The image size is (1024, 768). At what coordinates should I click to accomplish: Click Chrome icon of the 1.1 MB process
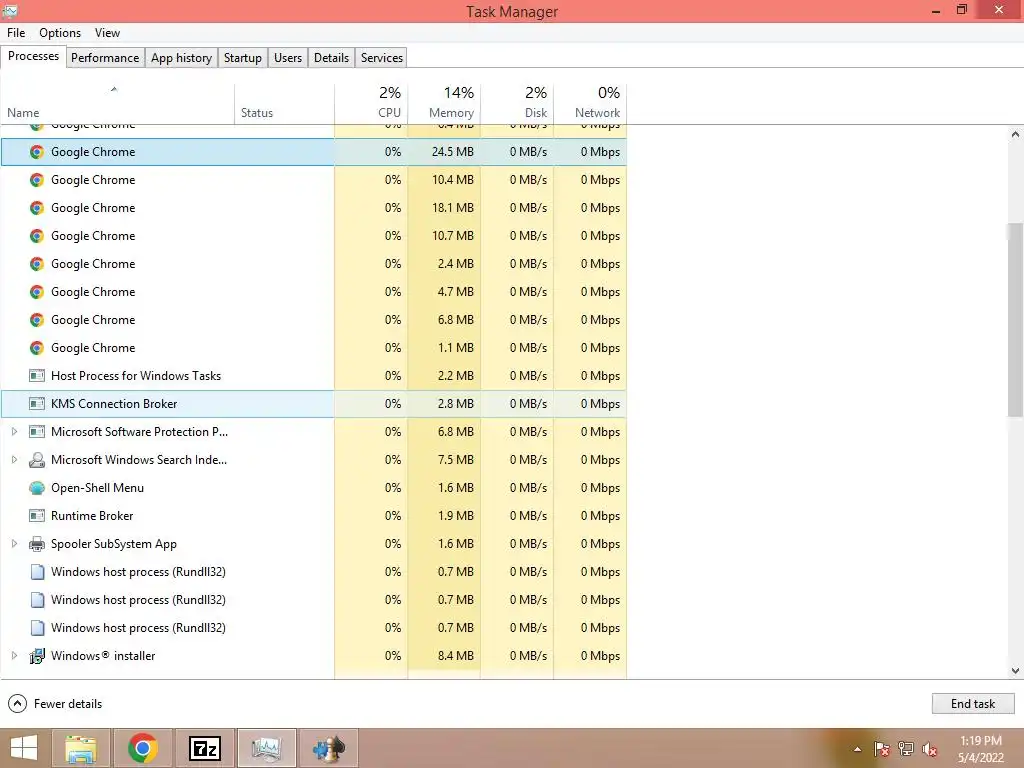[x=37, y=348]
